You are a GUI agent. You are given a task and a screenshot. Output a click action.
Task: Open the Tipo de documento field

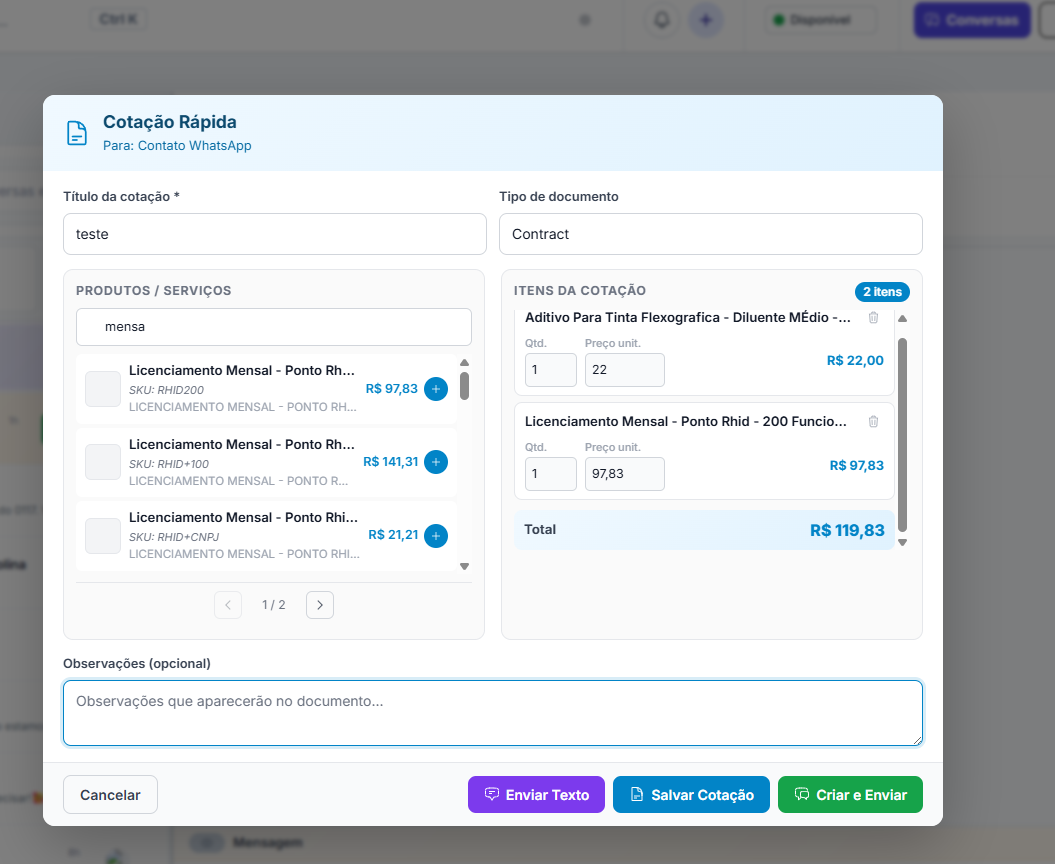point(710,234)
